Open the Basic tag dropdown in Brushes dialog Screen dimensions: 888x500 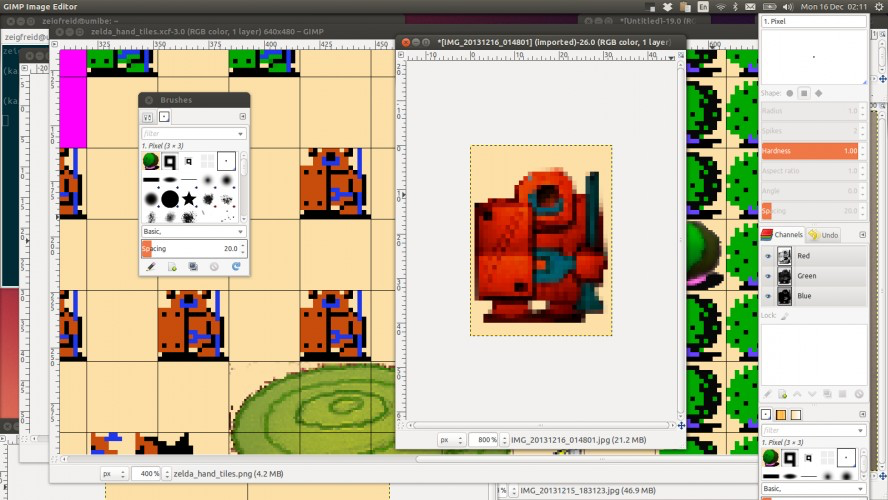[x=193, y=232]
